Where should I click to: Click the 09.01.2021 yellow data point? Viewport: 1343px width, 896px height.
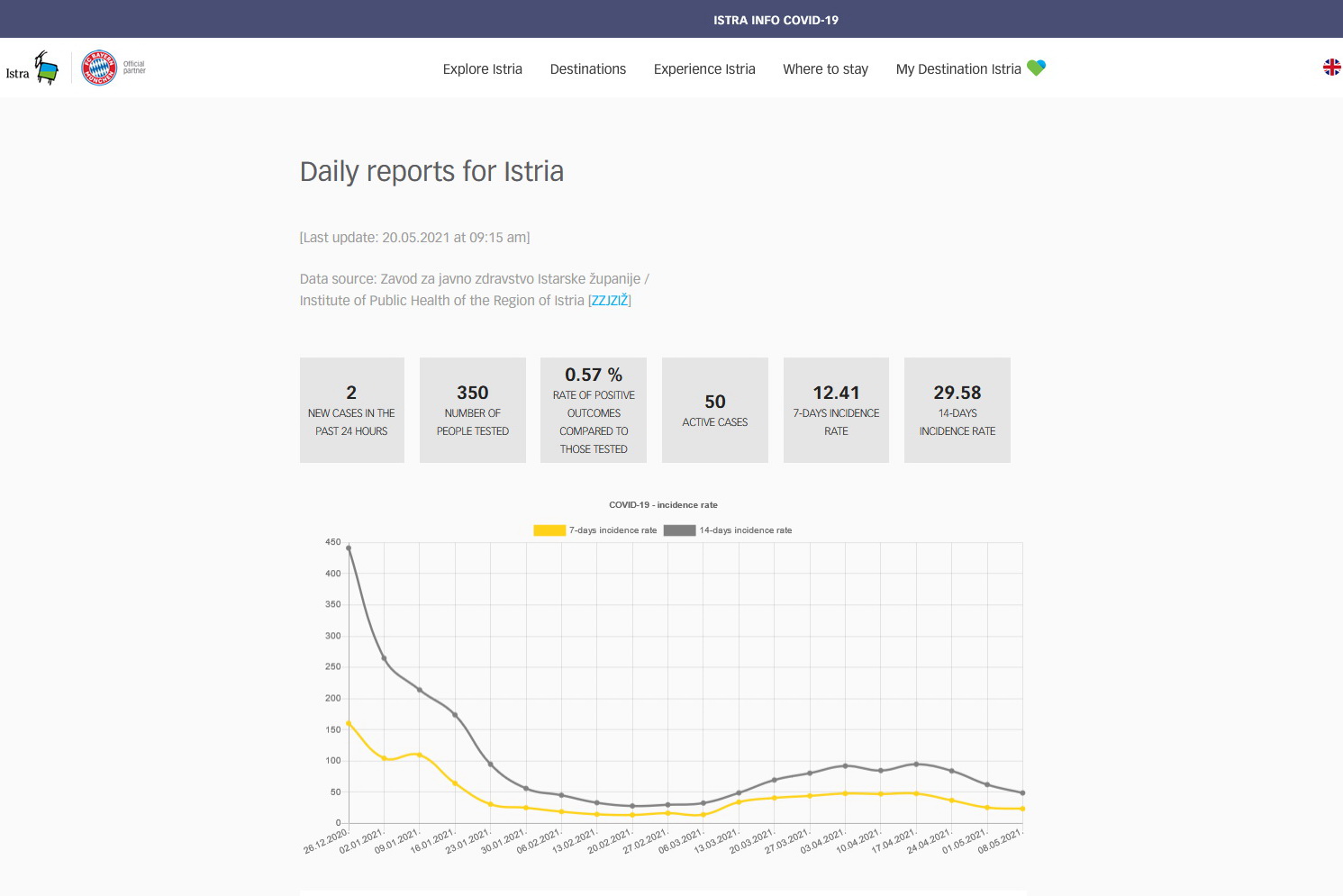coord(420,755)
